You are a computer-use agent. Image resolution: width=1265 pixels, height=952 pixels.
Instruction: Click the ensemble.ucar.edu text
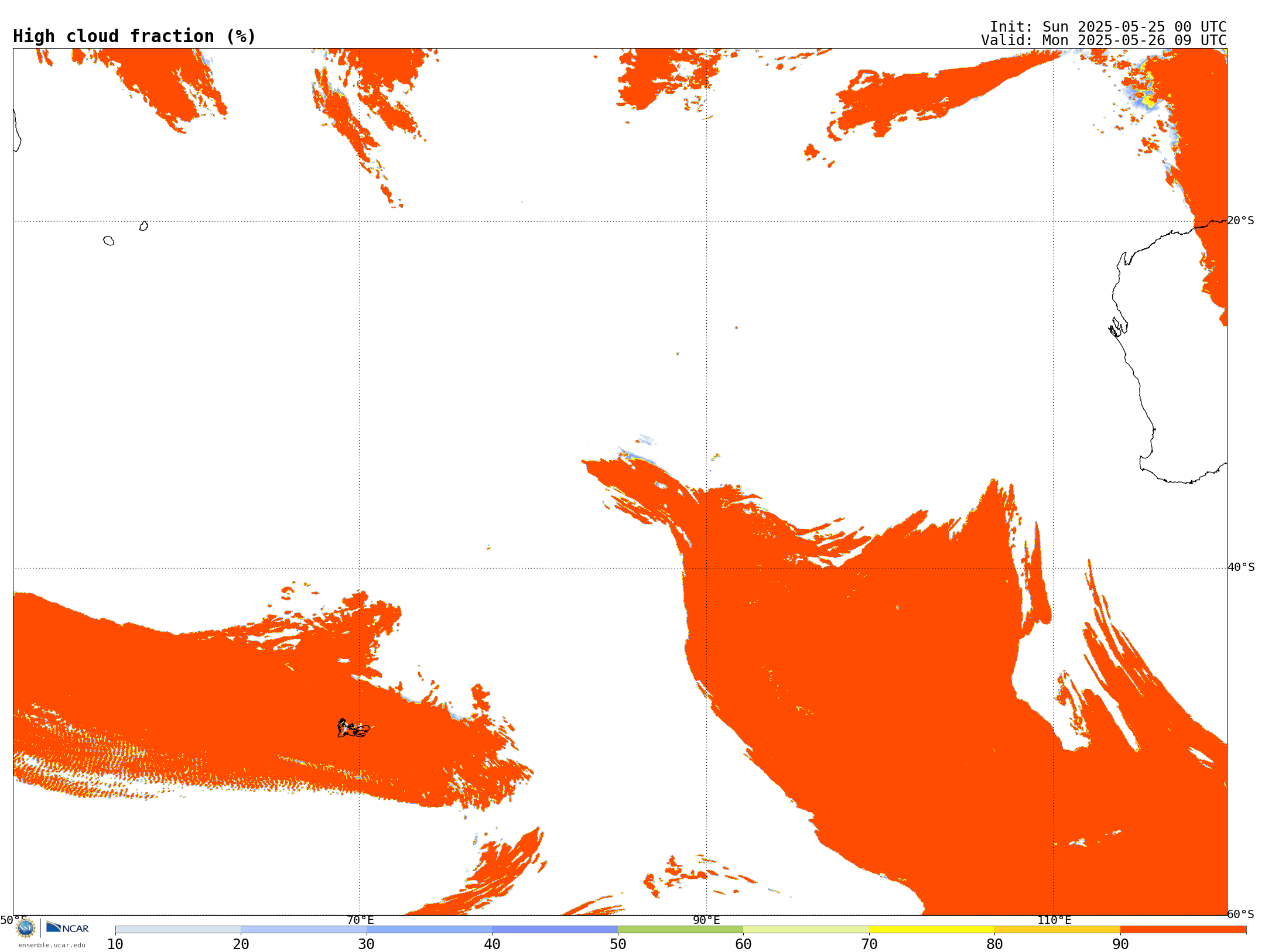pyautogui.click(x=52, y=945)
